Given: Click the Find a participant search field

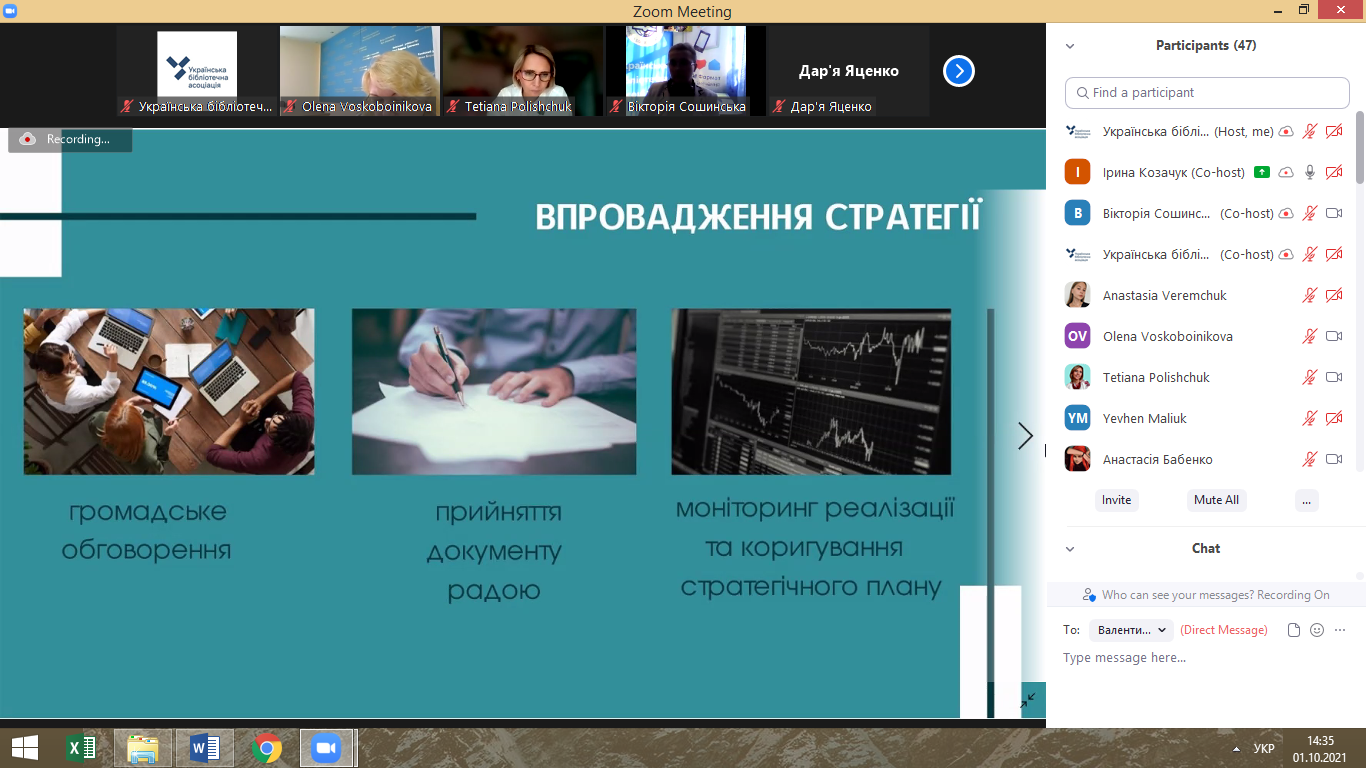Looking at the screenshot, I should [x=1207, y=93].
